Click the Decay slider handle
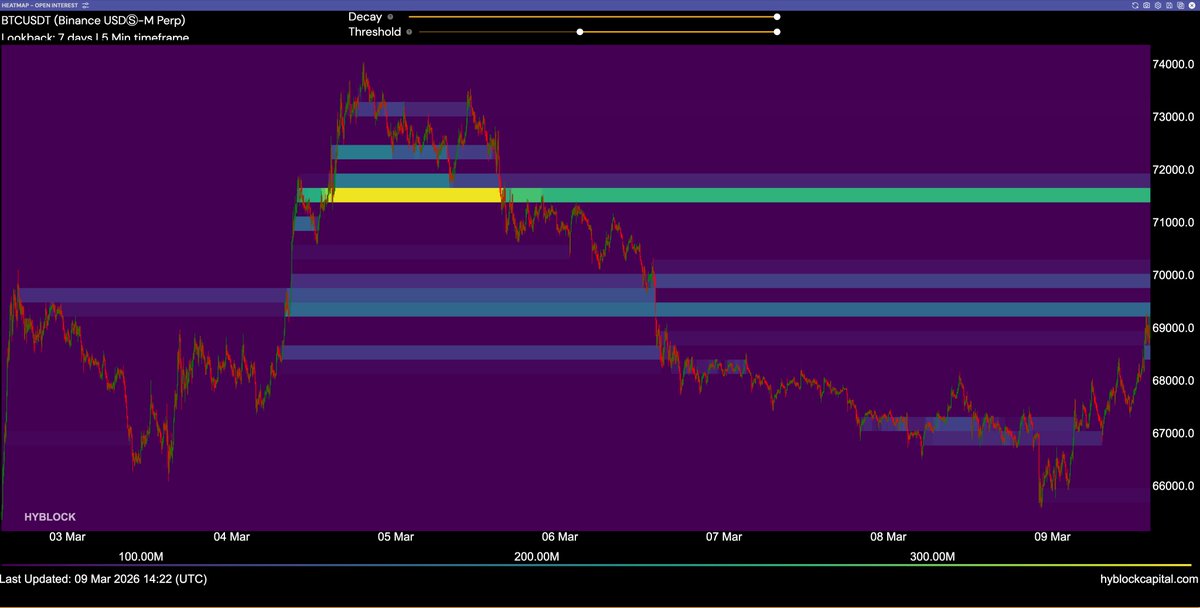Image resolution: width=1200 pixels, height=608 pixels. coord(777,17)
